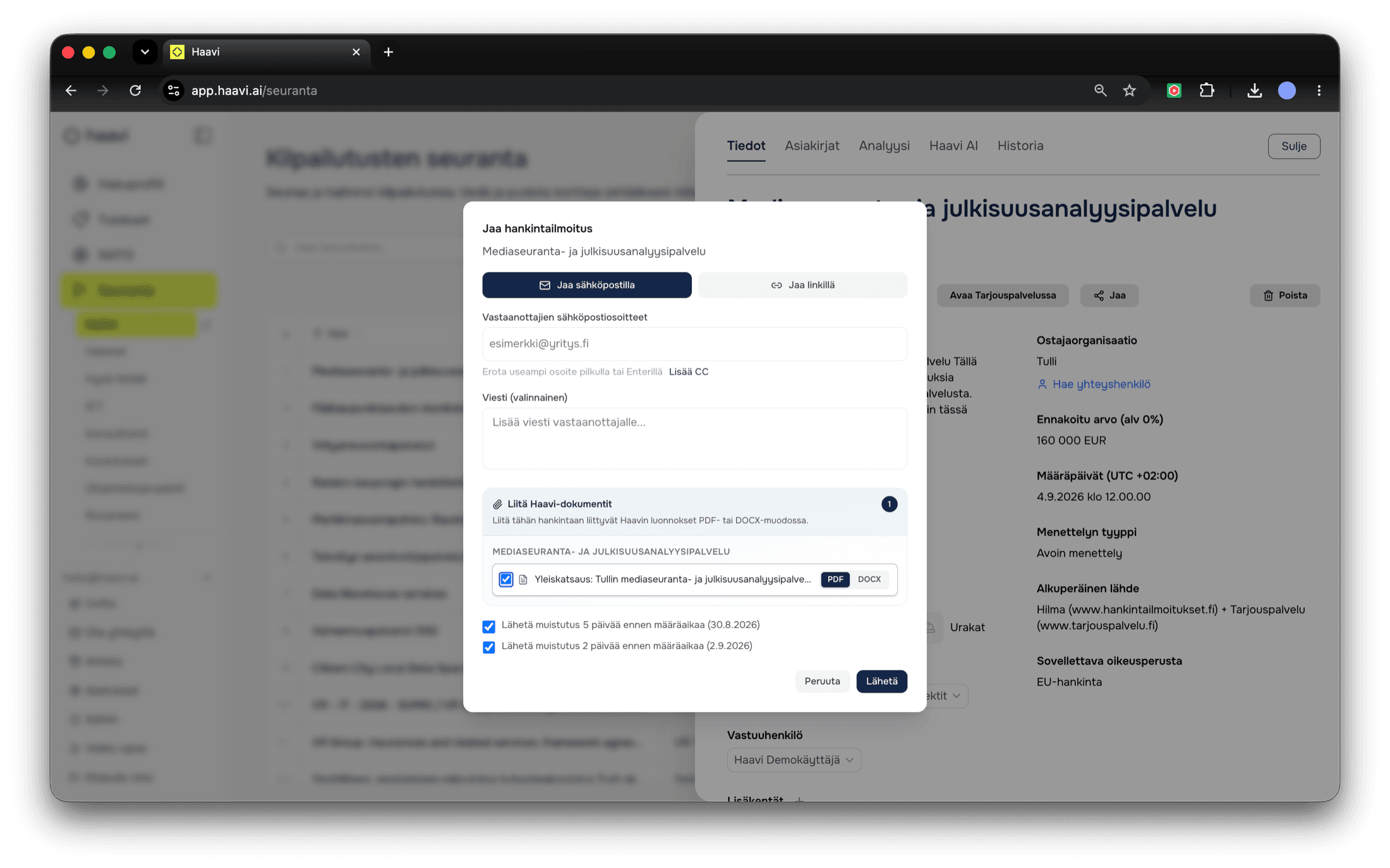Reload the page with the refresh icon
The width and height of the screenshot is (1390, 868).
[x=135, y=90]
